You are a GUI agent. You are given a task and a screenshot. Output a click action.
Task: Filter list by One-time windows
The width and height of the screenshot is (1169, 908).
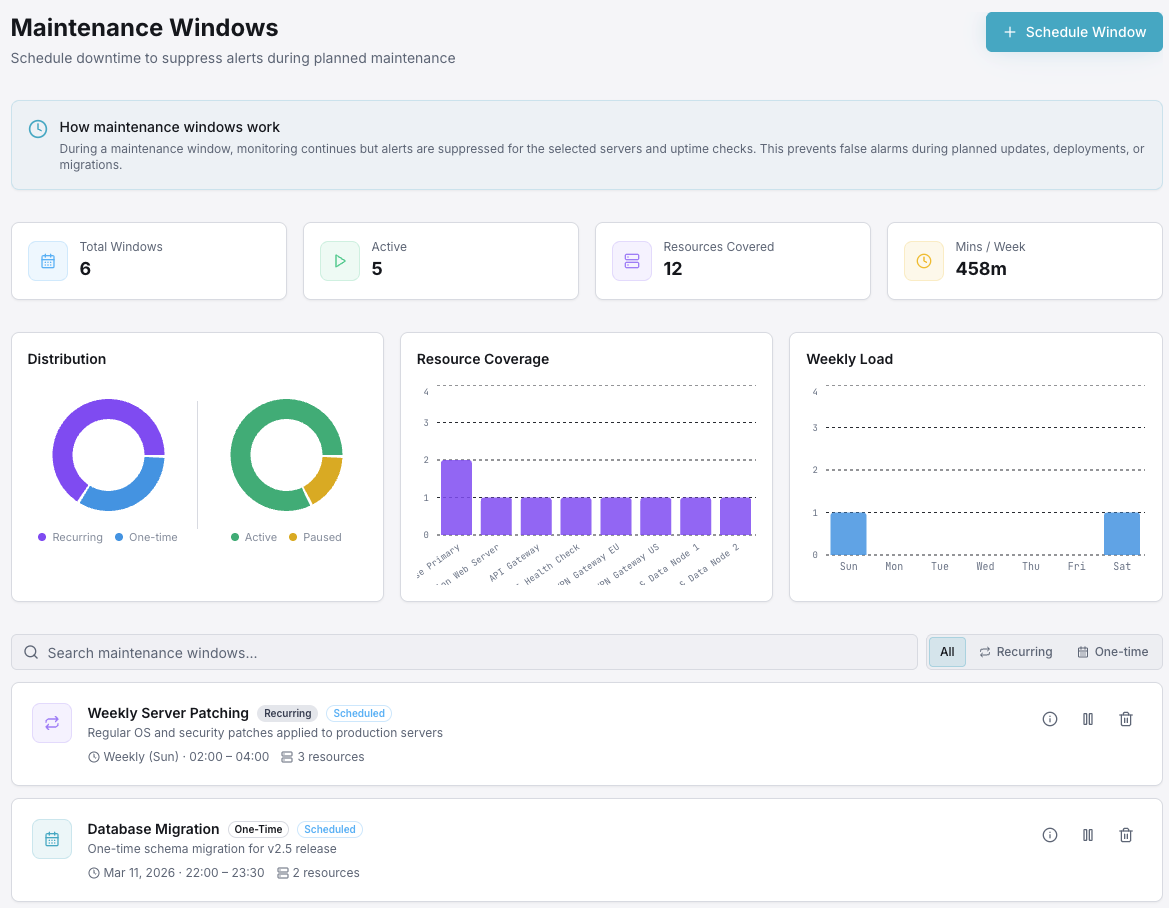[1112, 652]
